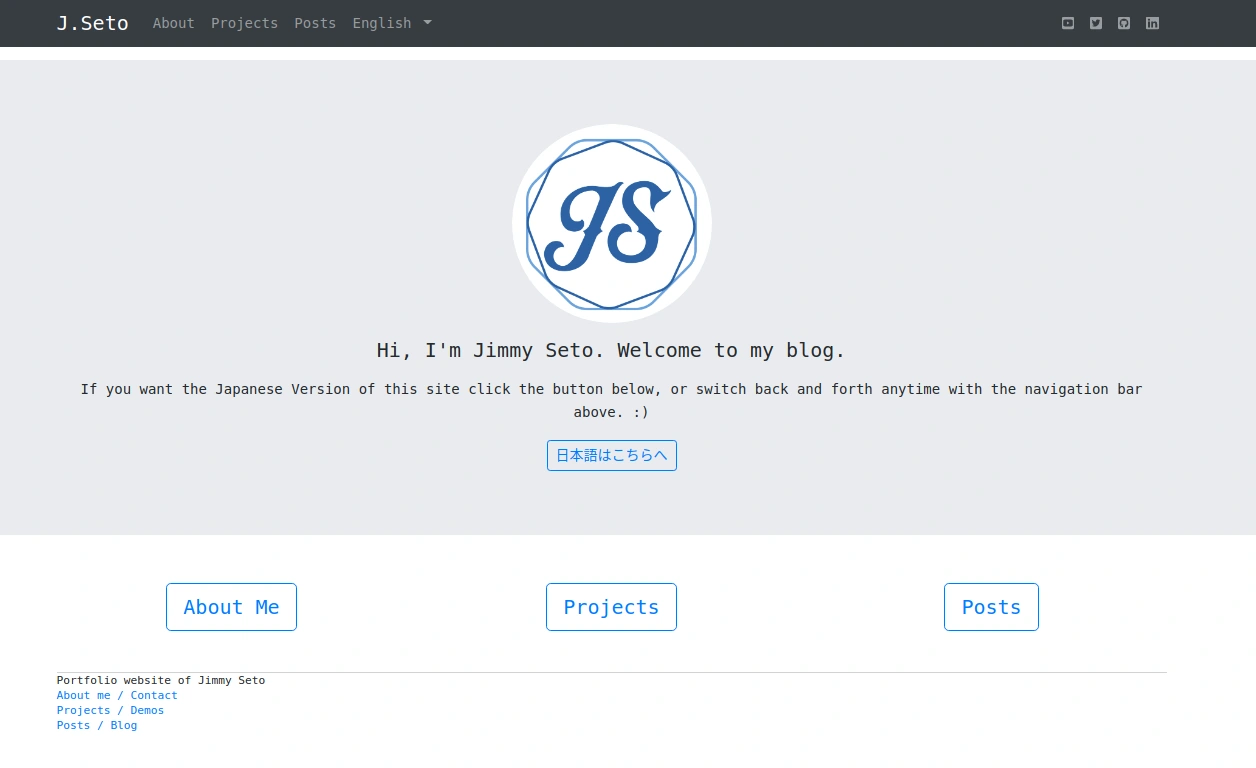Click the welcome heading about Jimmy Seto

[x=611, y=350]
